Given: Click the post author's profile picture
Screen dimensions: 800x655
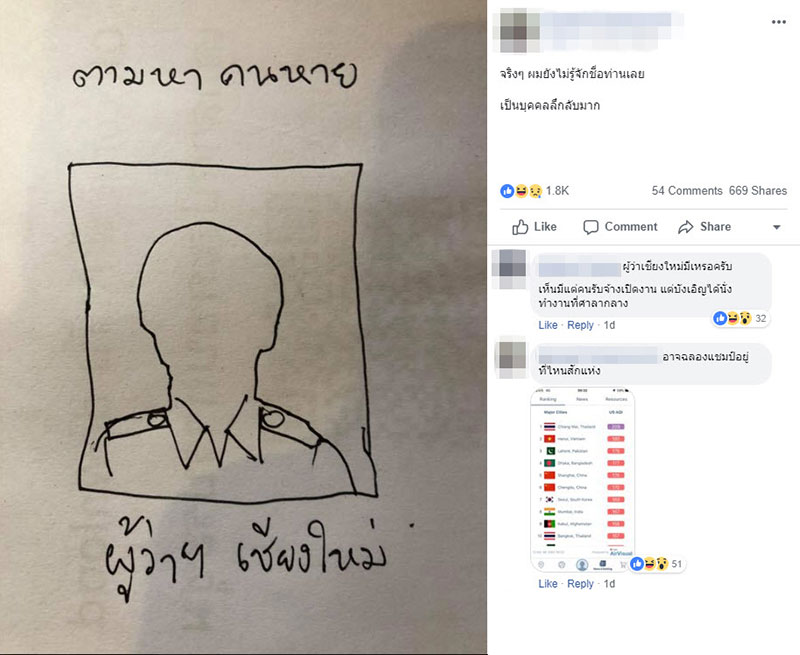Looking at the screenshot, I should pyautogui.click(x=518, y=31).
